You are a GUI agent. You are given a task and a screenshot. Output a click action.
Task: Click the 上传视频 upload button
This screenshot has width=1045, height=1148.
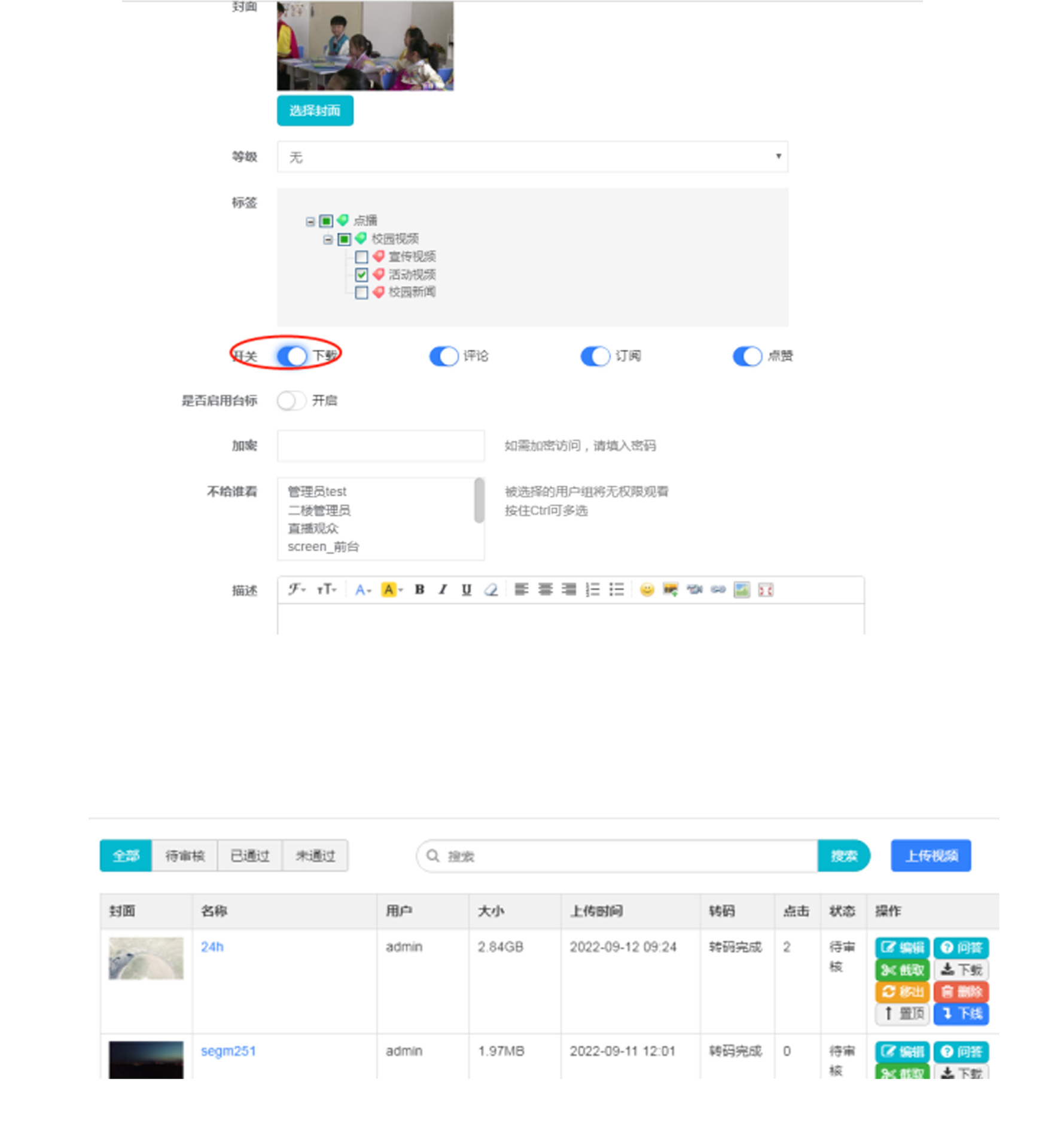930,856
